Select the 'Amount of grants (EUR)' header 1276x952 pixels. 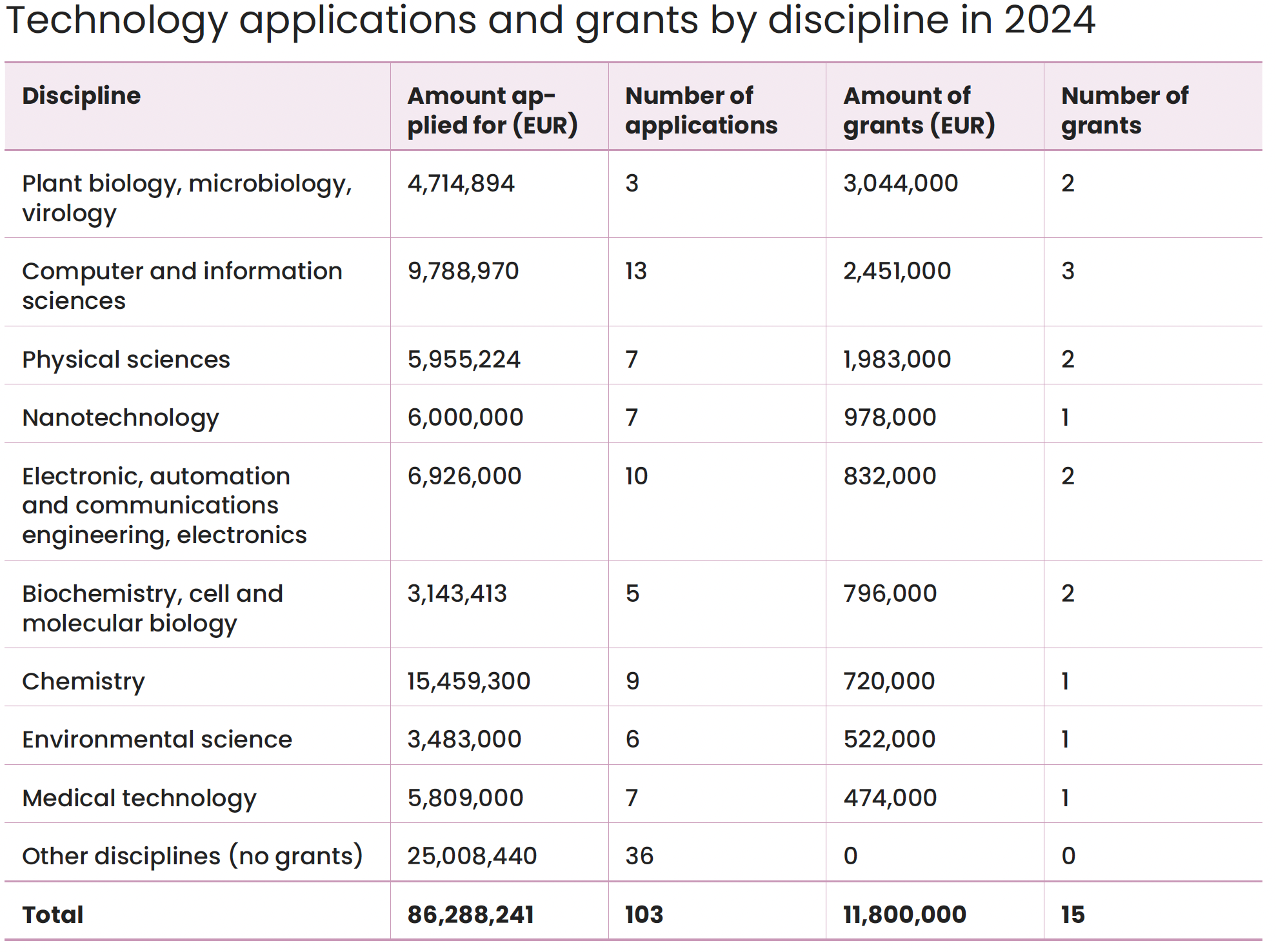[x=919, y=110]
